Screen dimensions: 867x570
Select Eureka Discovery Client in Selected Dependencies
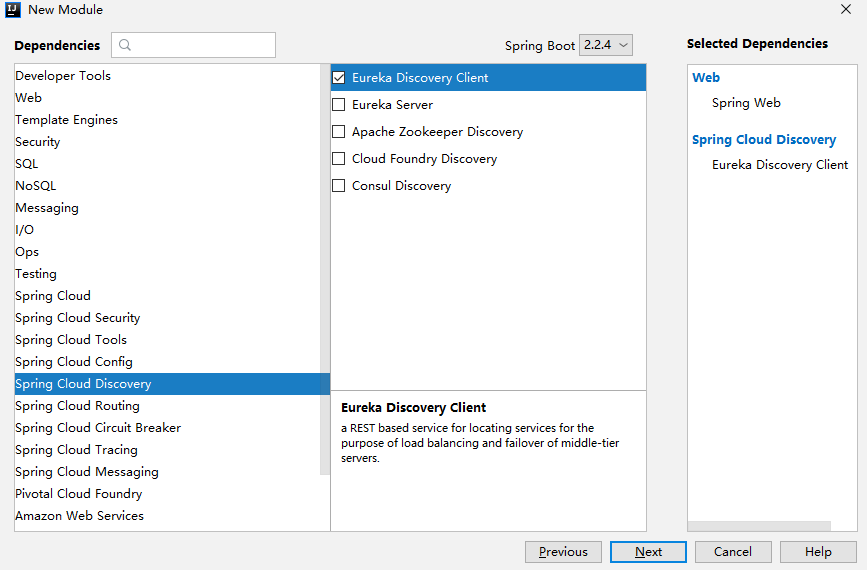pos(780,165)
